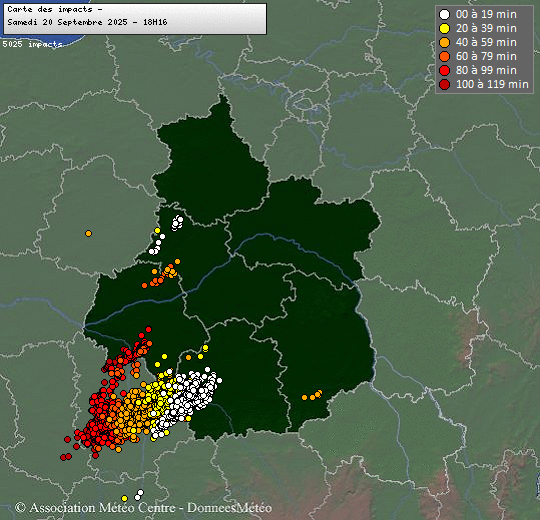This screenshot has height=520, width=540.
Task: Click the '5025 impacts' counter text
Action: point(32,44)
